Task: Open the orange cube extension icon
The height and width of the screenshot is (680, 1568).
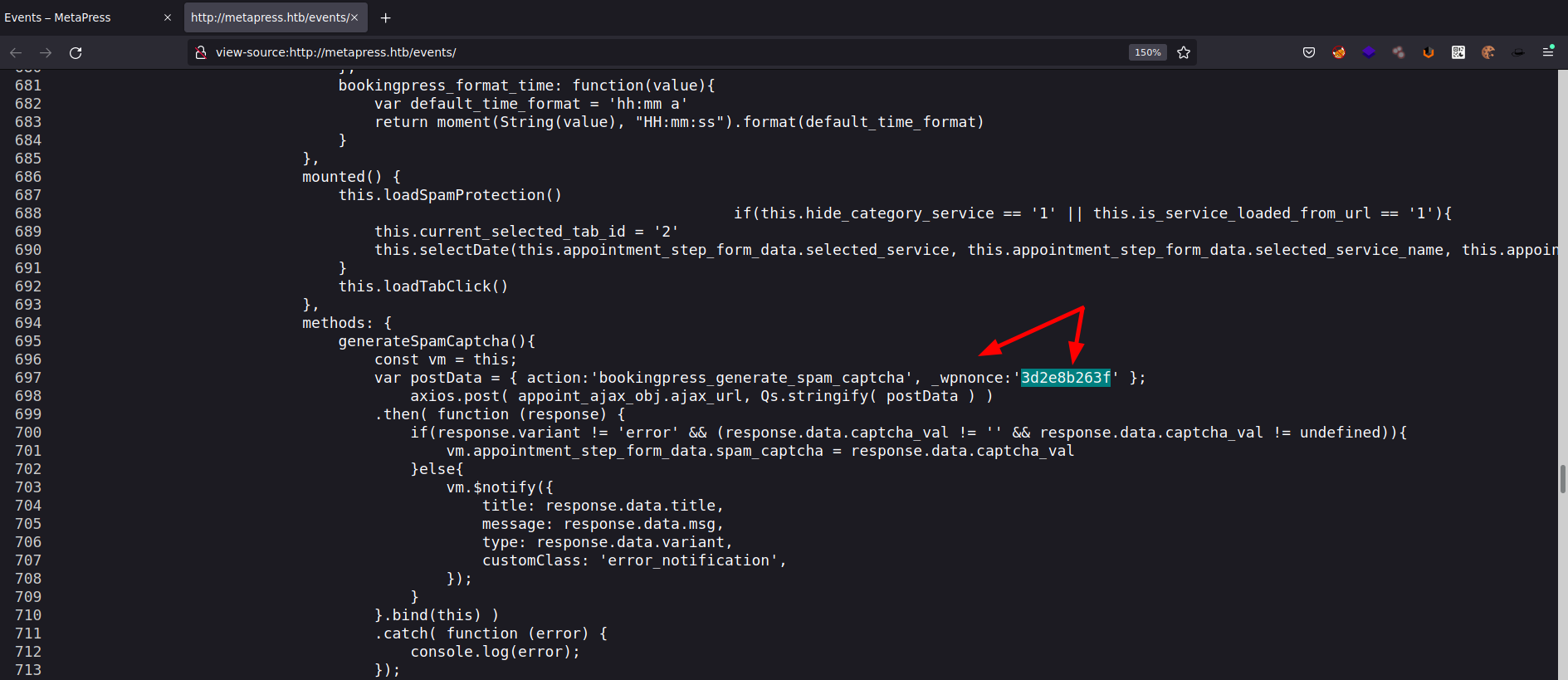Action: point(1429,52)
